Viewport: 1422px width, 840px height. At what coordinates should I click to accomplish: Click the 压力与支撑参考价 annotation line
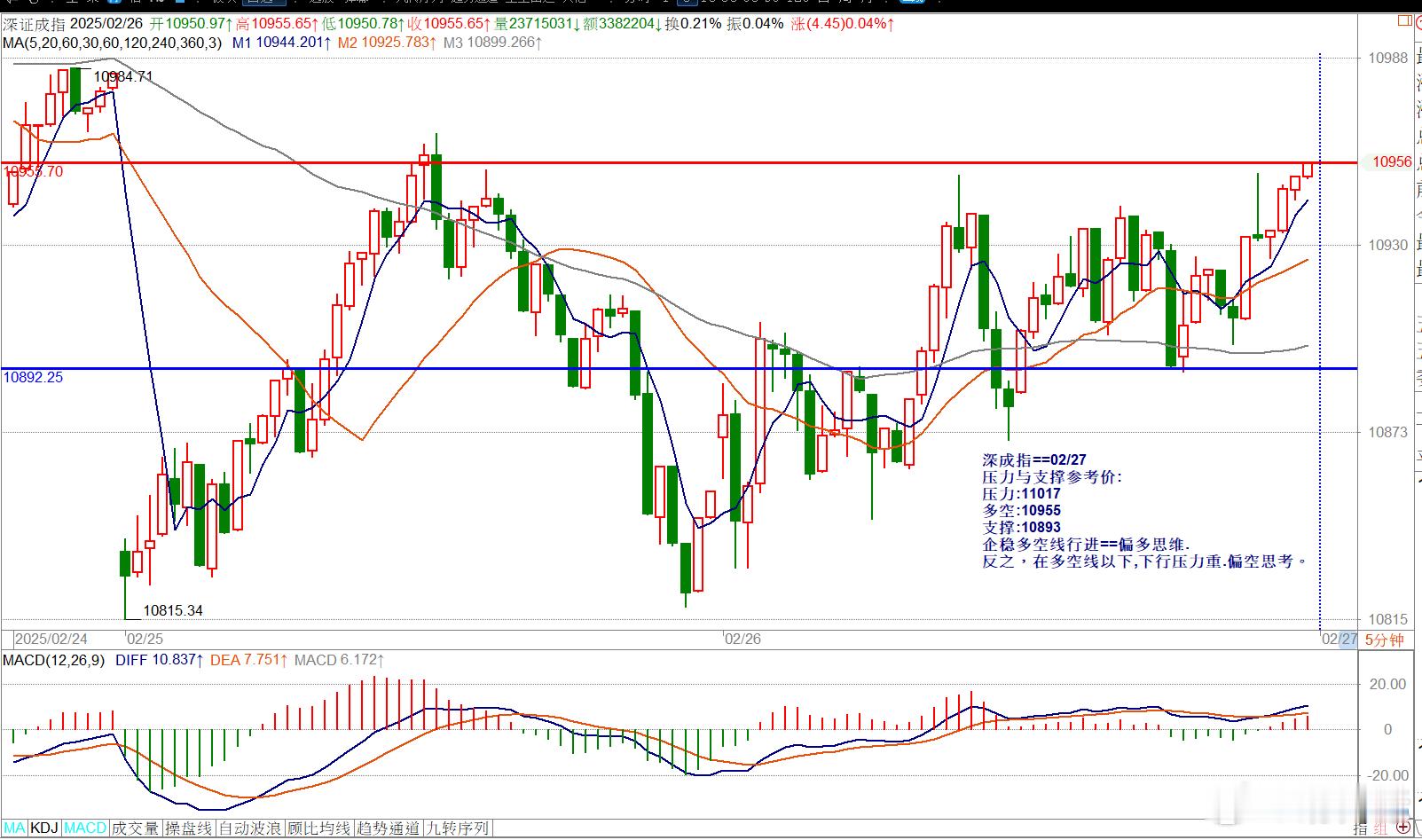pos(1052,477)
